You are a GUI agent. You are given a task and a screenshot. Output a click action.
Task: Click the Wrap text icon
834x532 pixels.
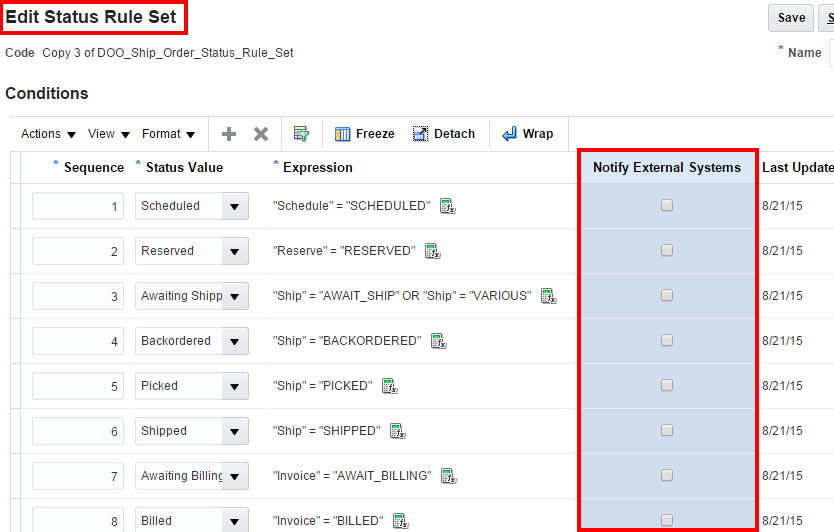click(x=510, y=134)
